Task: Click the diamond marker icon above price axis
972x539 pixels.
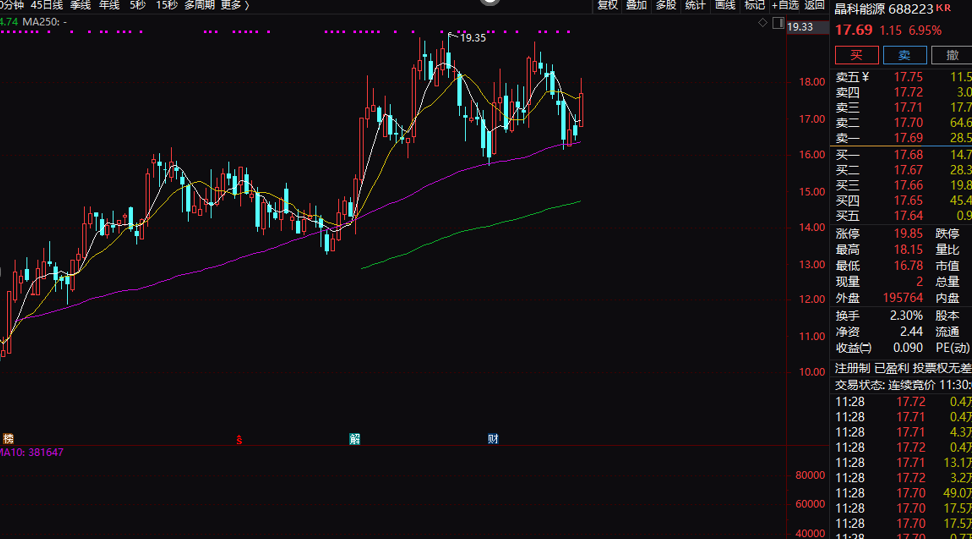Action: (x=763, y=21)
